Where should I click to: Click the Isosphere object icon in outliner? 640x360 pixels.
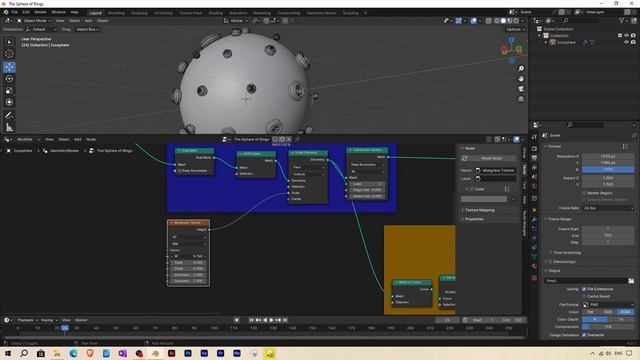pos(552,42)
